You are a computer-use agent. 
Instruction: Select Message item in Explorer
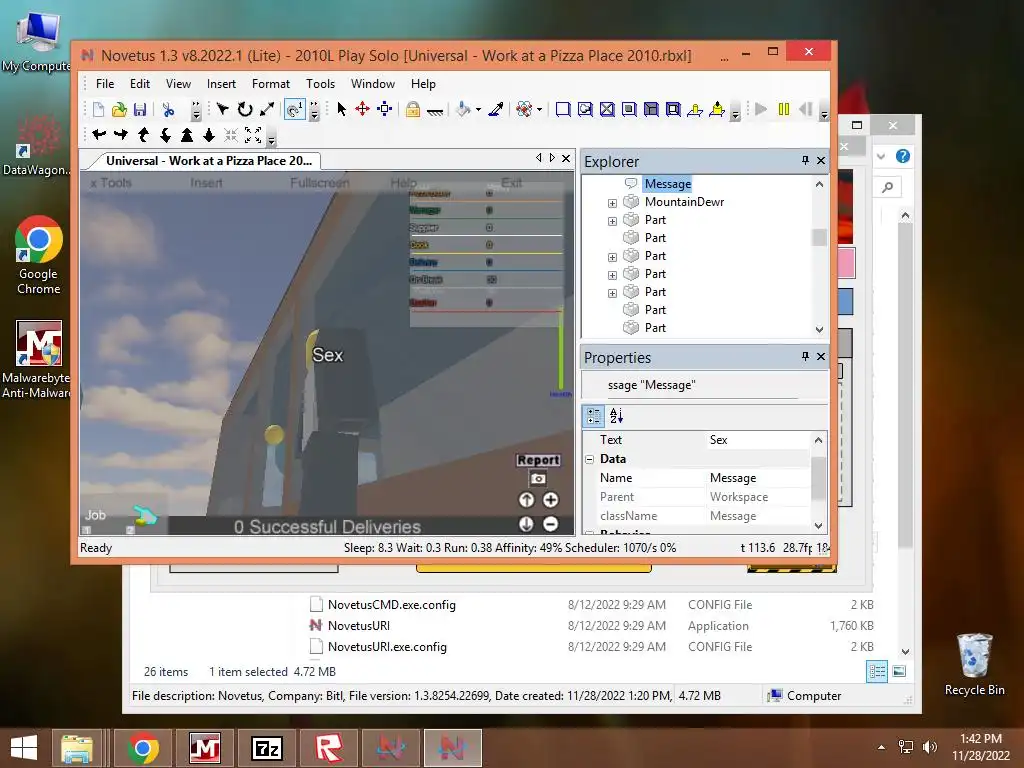click(x=667, y=184)
